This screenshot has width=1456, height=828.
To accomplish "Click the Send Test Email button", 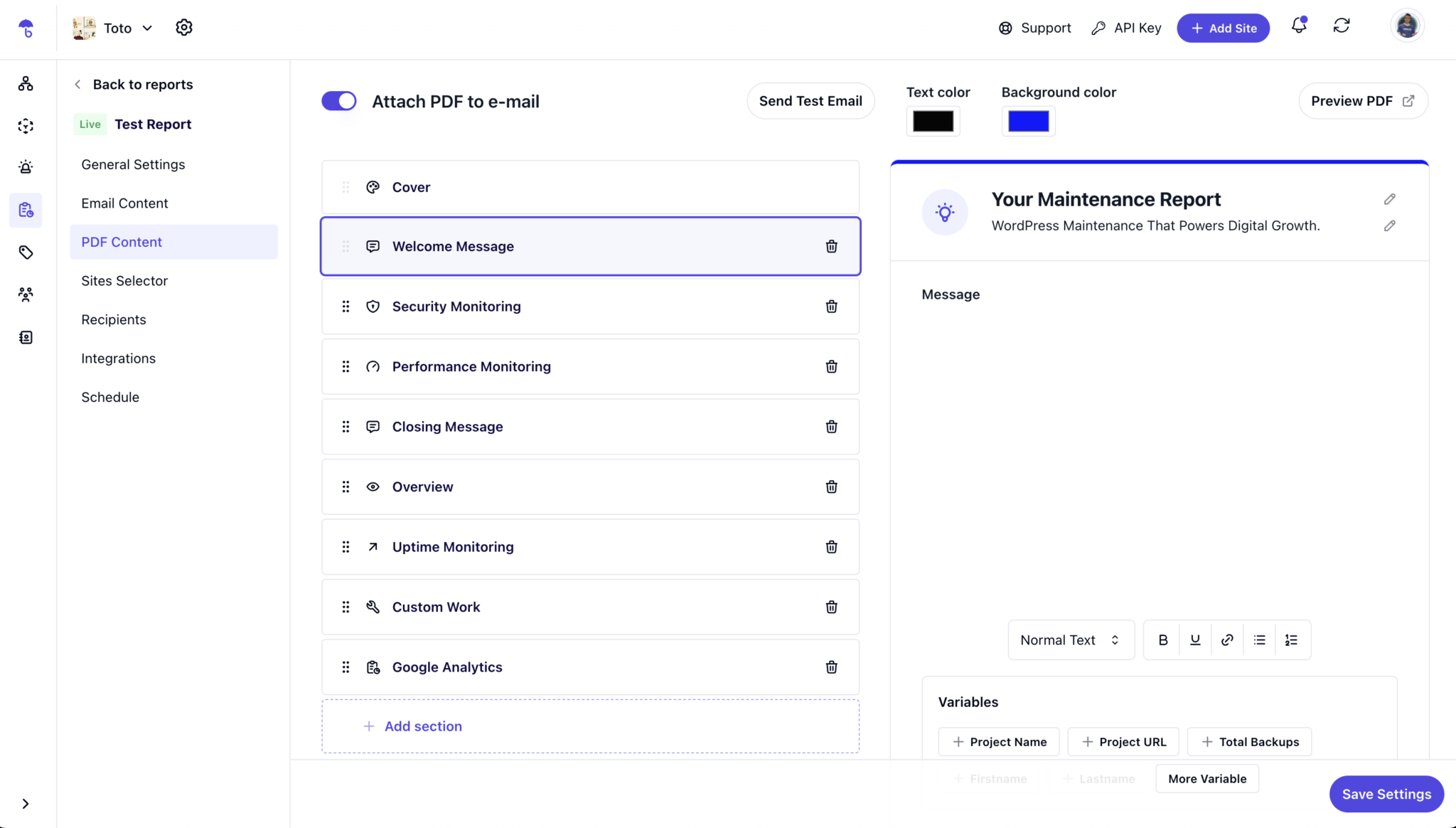I will point(810,100).
